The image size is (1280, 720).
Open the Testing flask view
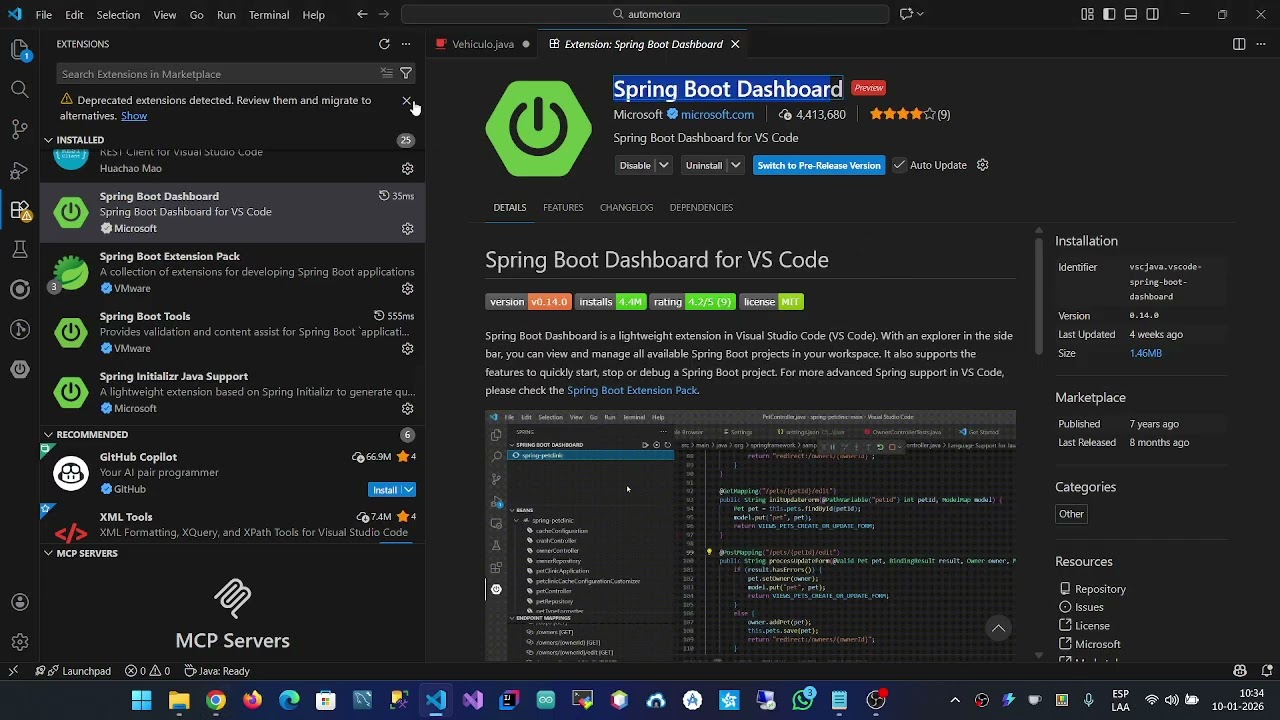pos(20,249)
